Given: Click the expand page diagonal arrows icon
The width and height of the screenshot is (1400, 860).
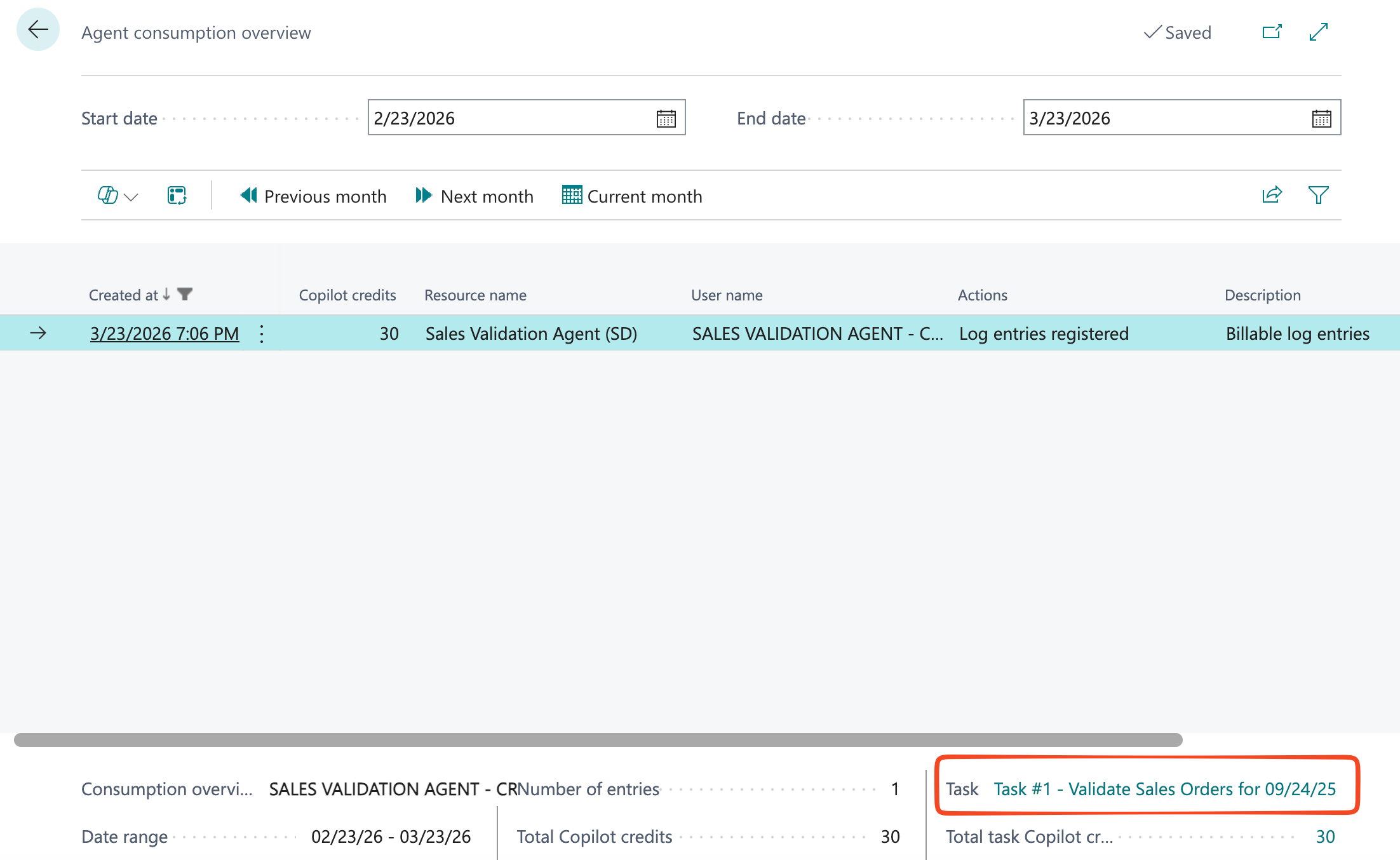Looking at the screenshot, I should click(1319, 32).
